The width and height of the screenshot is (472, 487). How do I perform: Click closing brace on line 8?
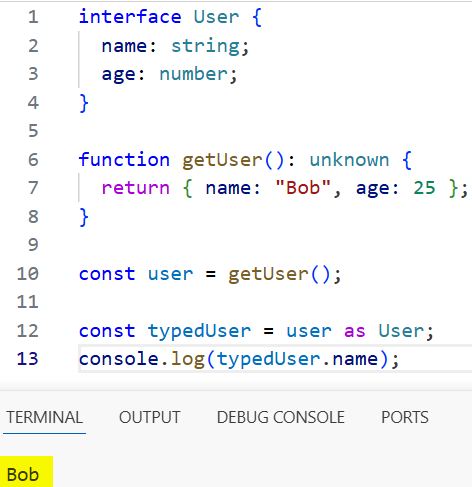coord(84,217)
